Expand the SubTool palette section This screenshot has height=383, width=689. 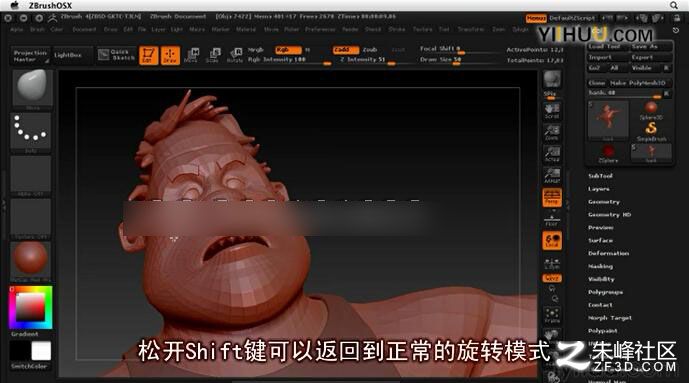tap(600, 176)
